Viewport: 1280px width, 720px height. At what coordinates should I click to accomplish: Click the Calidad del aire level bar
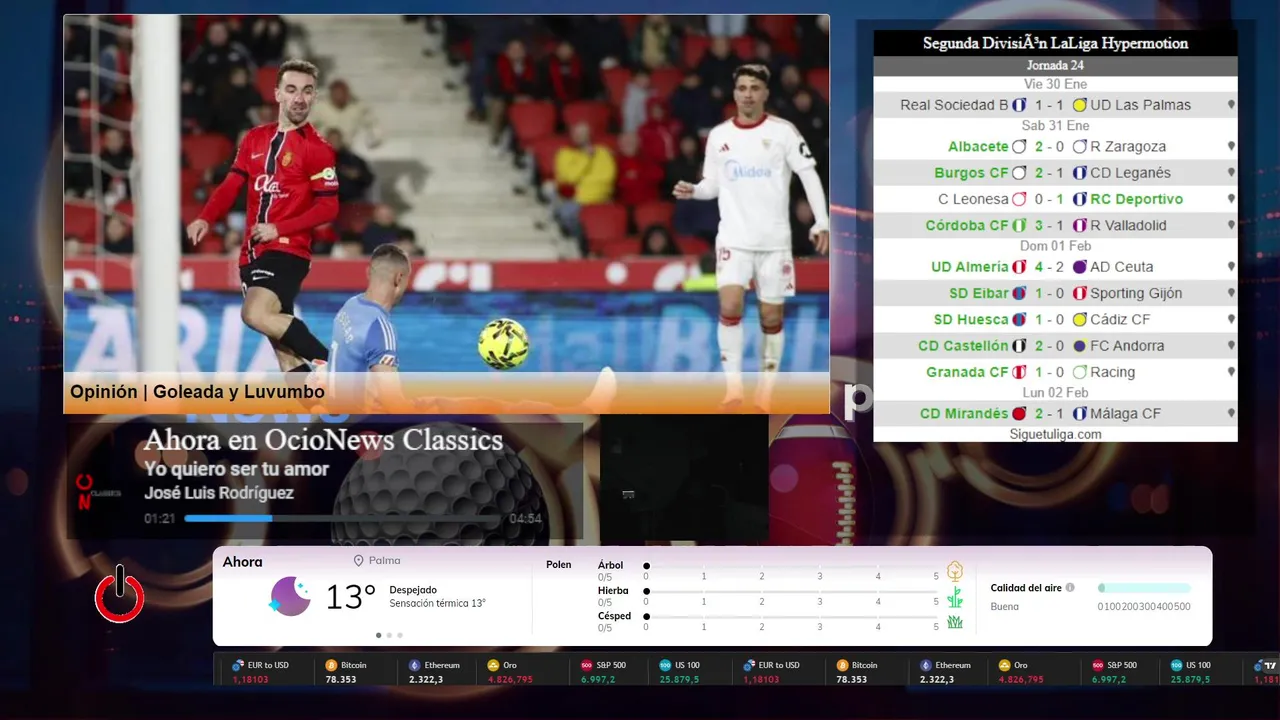1144,588
